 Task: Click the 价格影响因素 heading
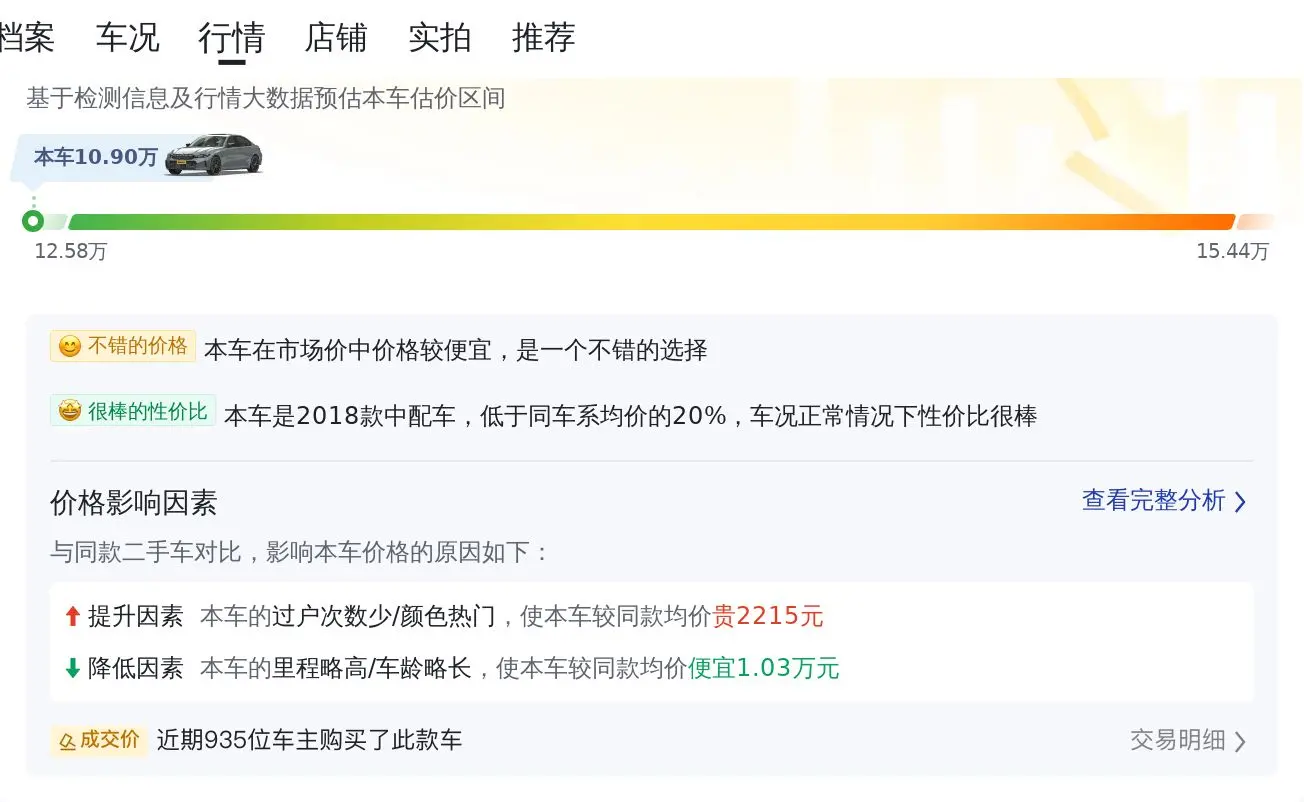click(134, 503)
